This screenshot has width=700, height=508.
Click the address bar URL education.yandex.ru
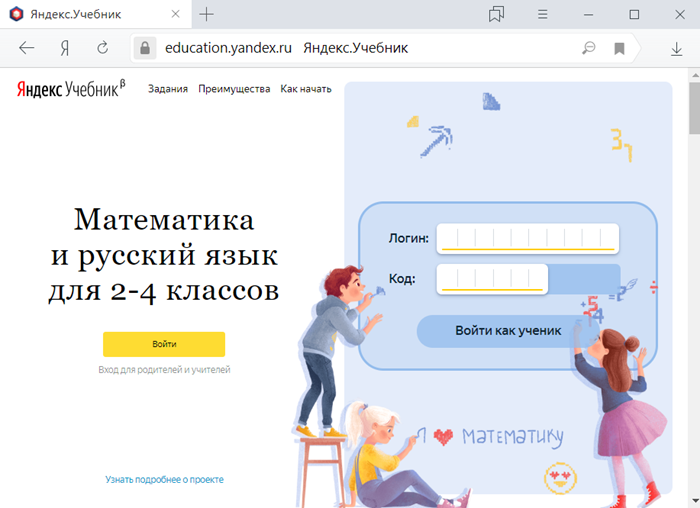[x=228, y=48]
